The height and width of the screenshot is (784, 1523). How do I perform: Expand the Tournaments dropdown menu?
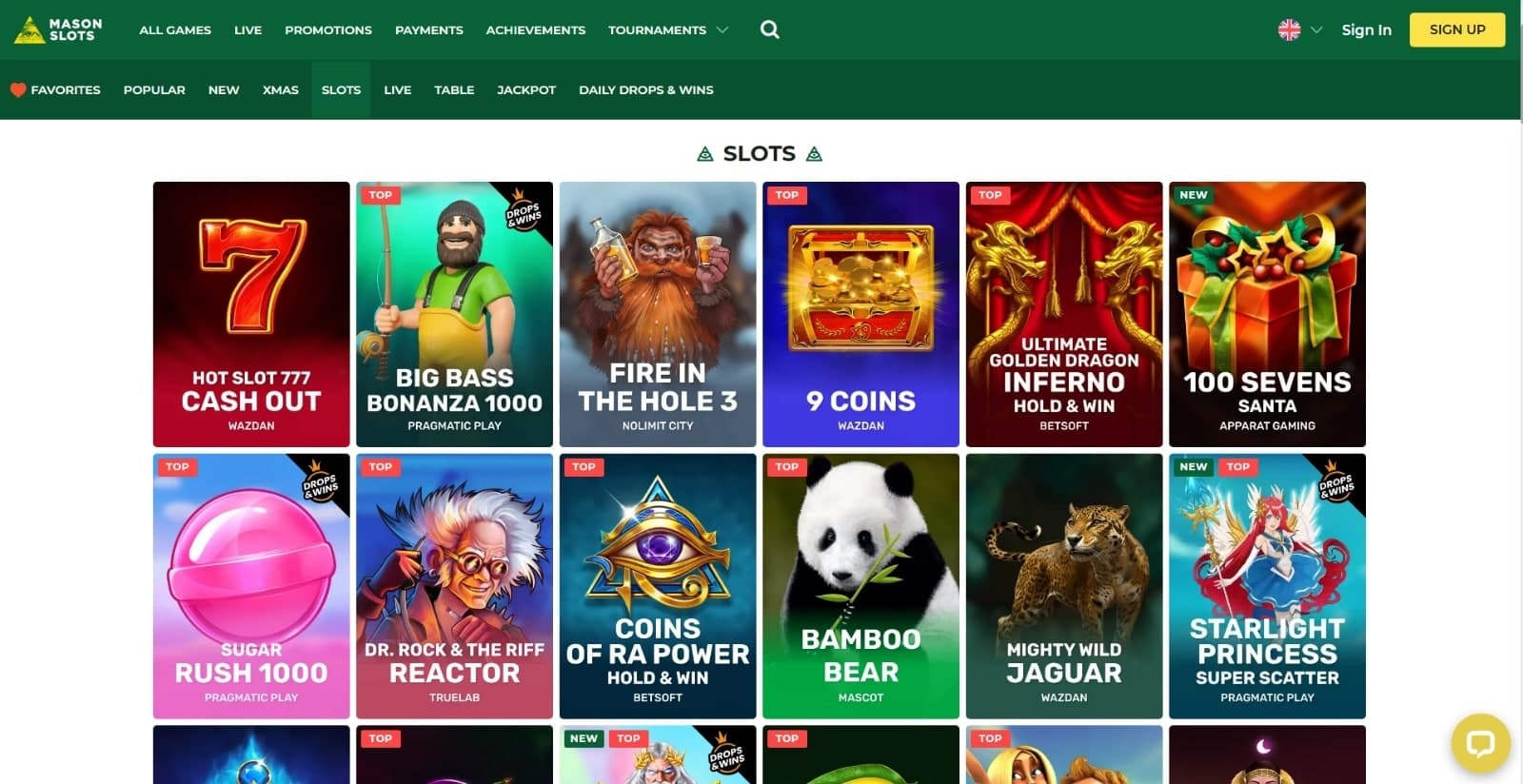tap(668, 29)
